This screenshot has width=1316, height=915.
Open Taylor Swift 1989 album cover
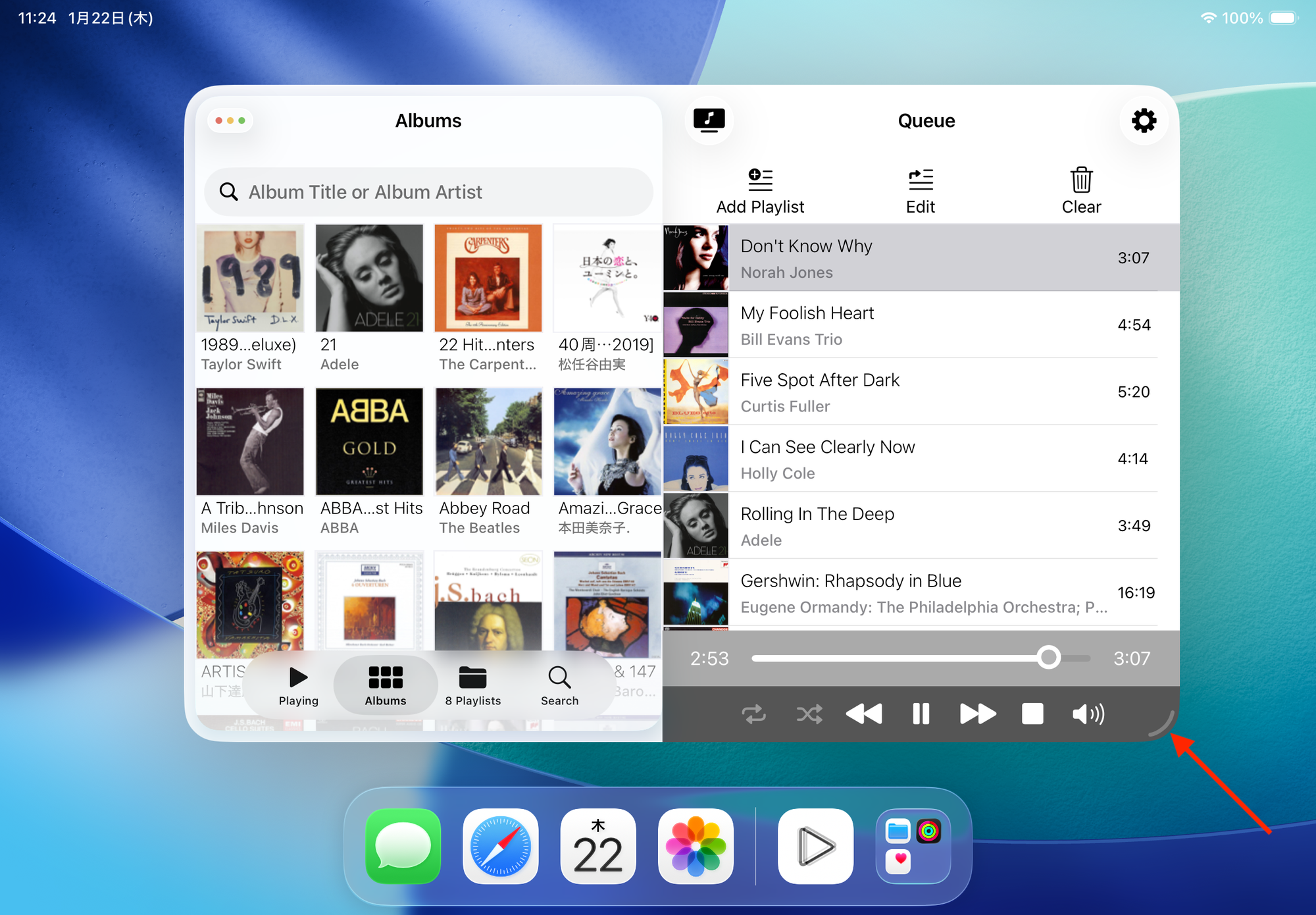tap(250, 278)
